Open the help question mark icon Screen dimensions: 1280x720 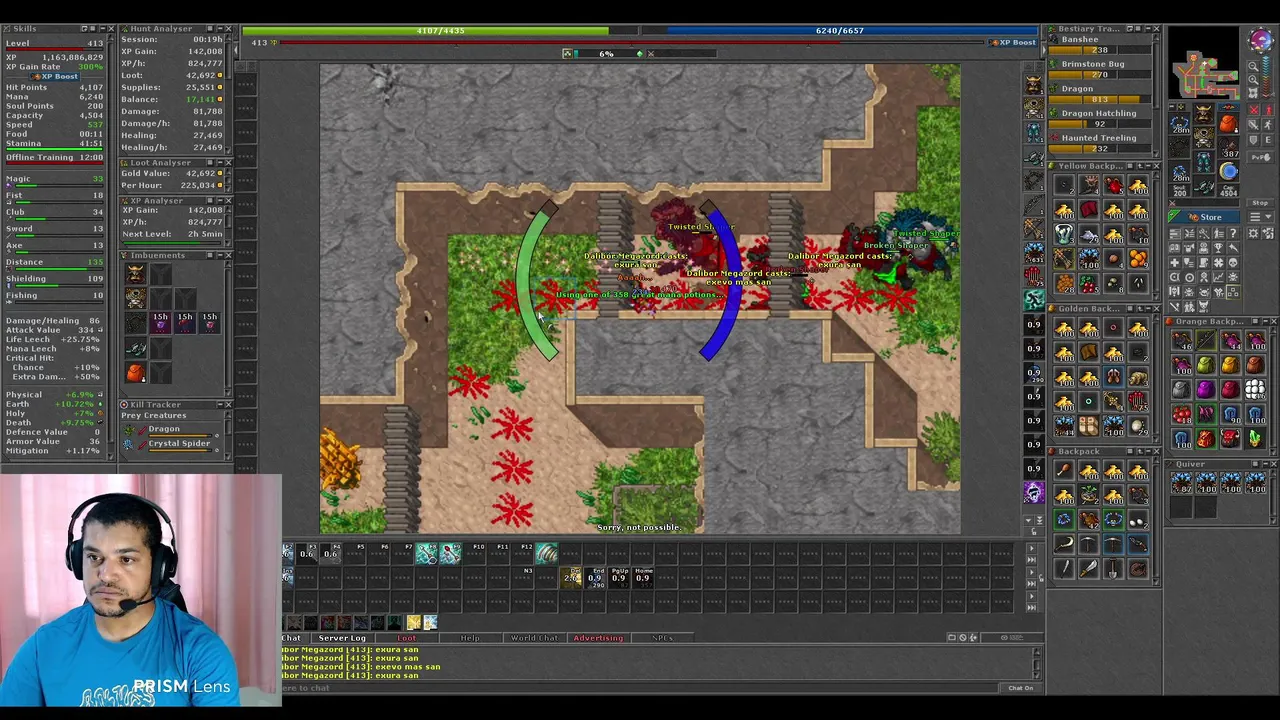pos(1233,233)
